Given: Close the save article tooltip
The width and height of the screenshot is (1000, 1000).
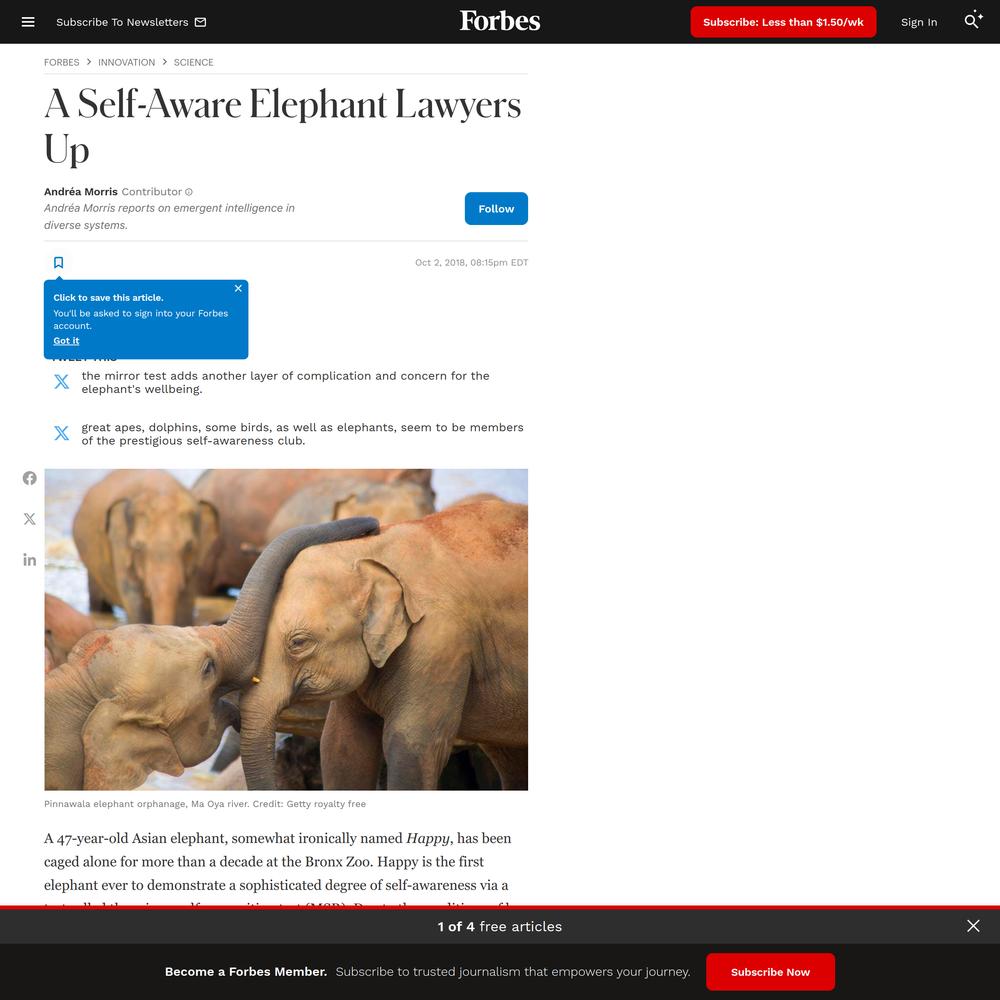Looking at the screenshot, I should (x=238, y=288).
